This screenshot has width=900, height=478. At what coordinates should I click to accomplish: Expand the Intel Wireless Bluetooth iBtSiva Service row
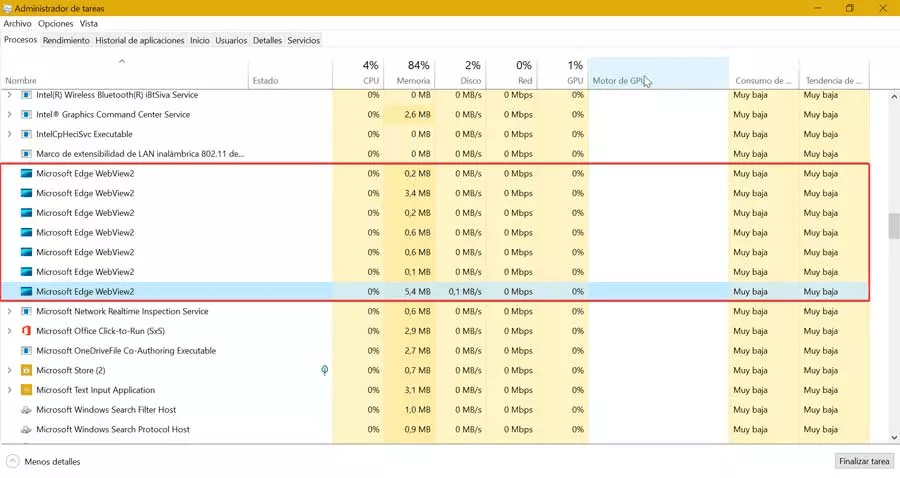pos(9,95)
